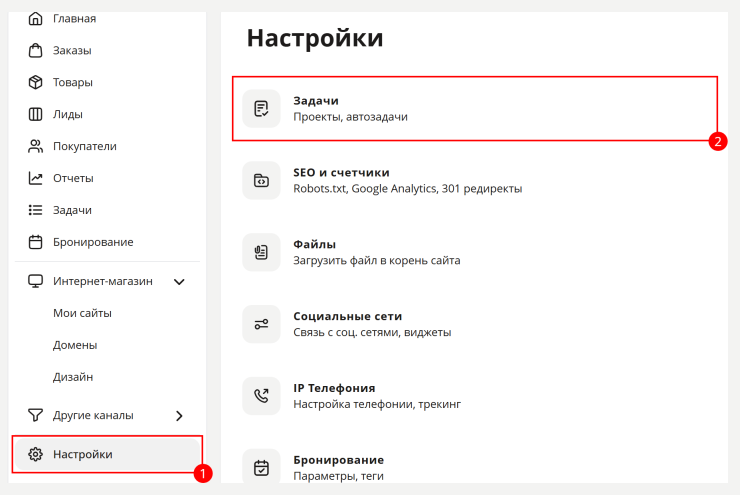Screen dimensions: 740x495
Task: Click the Файлы documents icon
Action: [261, 252]
